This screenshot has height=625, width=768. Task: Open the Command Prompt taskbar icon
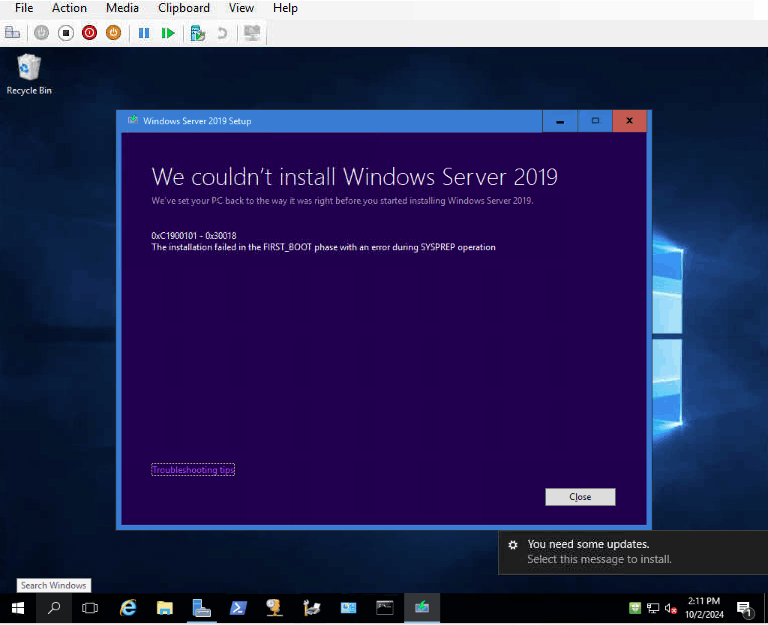point(385,608)
